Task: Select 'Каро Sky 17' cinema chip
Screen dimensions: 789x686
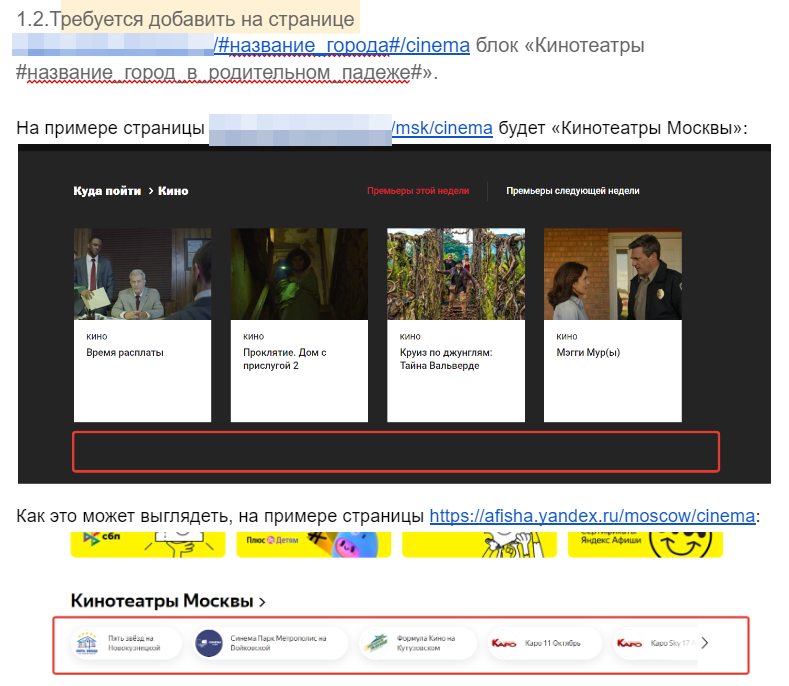Action: (655, 643)
